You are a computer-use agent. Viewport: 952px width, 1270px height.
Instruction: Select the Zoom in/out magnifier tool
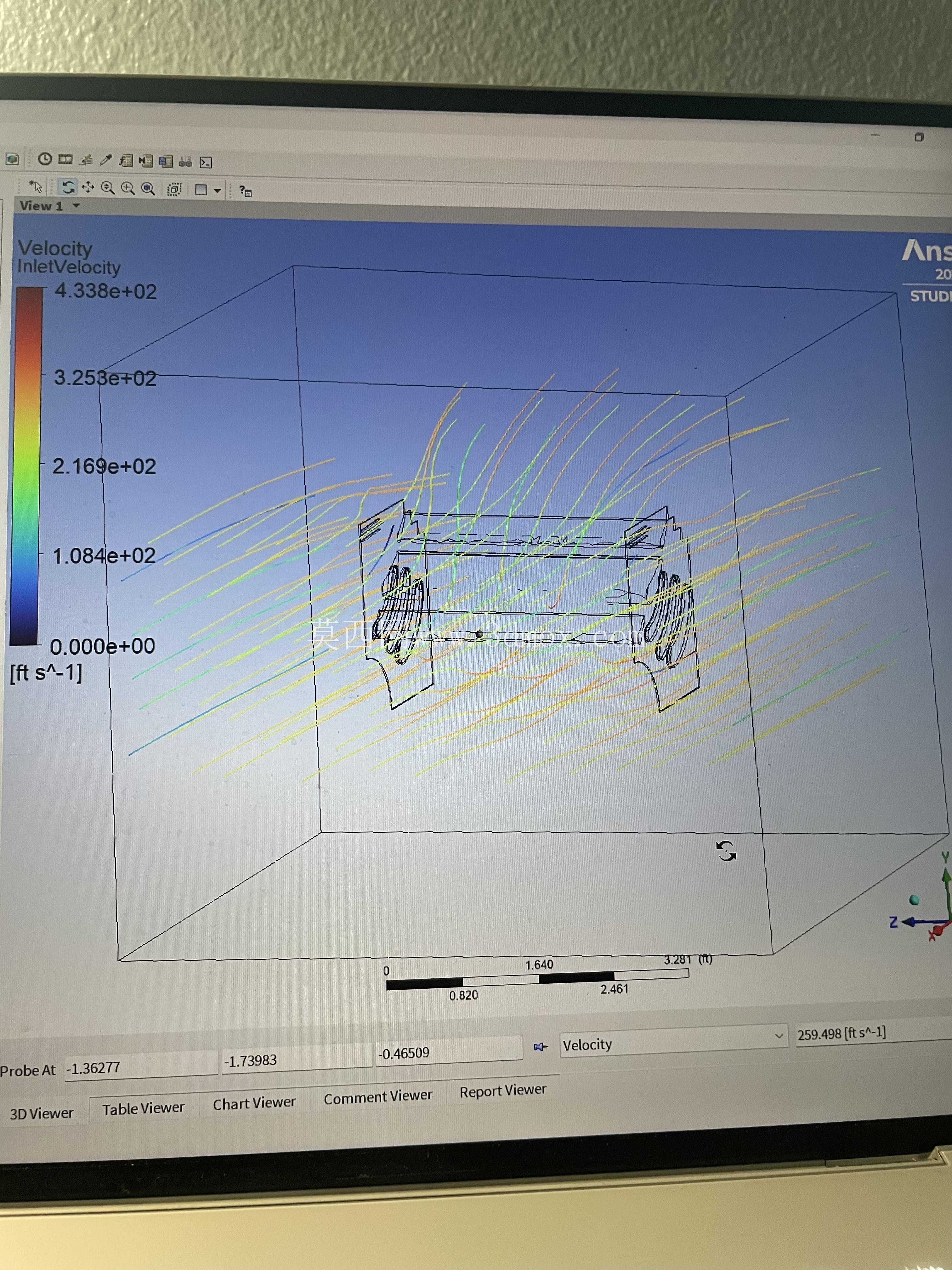pos(107,188)
